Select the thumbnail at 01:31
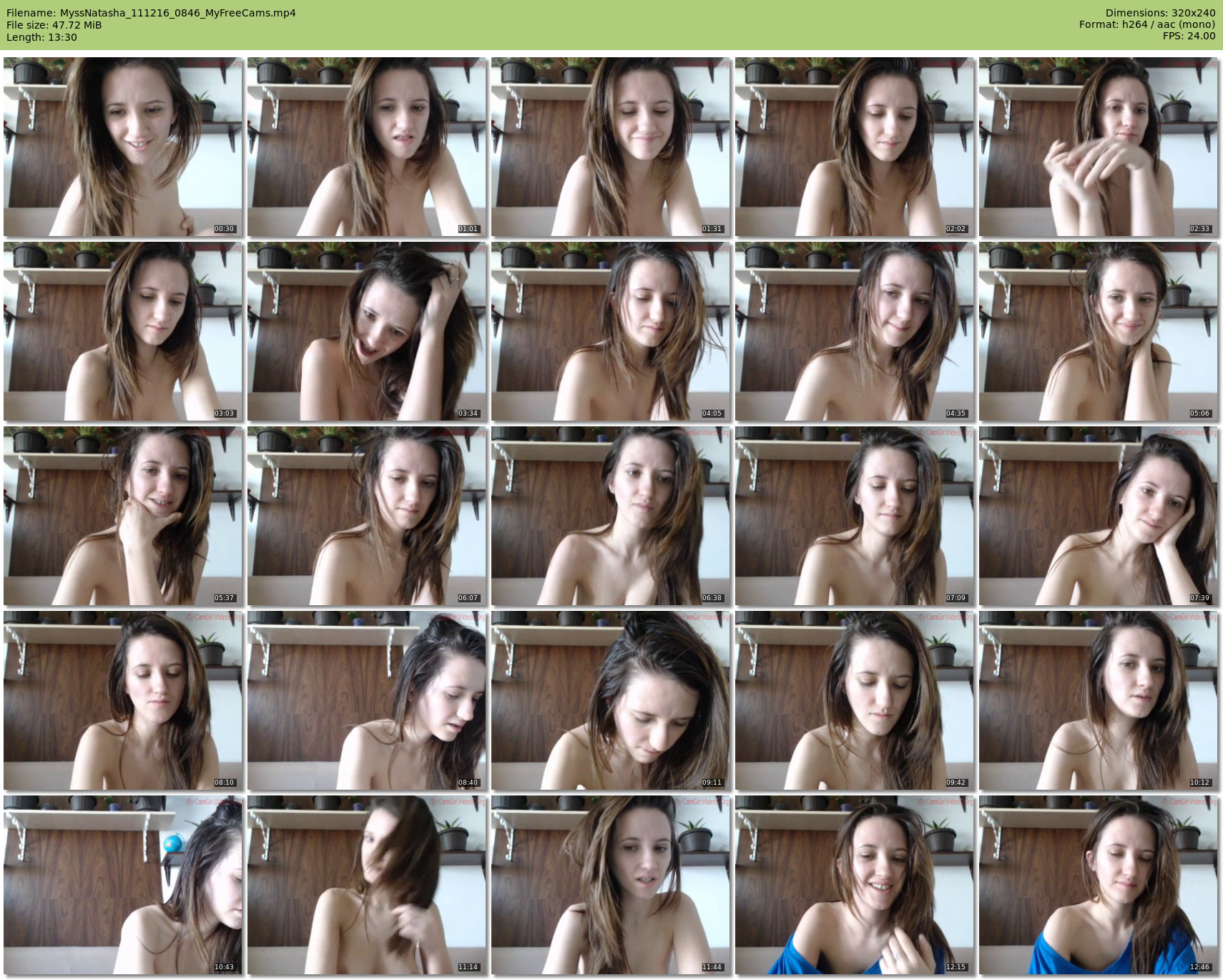This screenshot has height=980, width=1223. (611, 147)
